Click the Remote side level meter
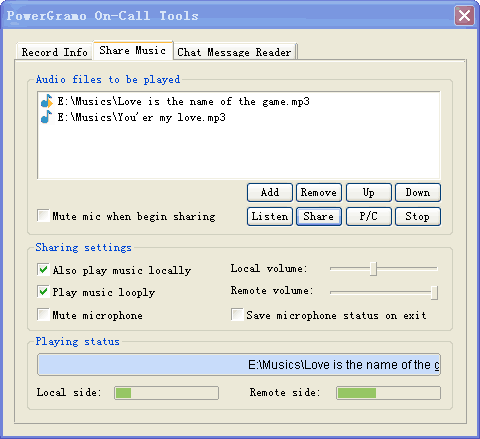Image resolution: width=480 pixels, height=439 pixels. [388, 393]
